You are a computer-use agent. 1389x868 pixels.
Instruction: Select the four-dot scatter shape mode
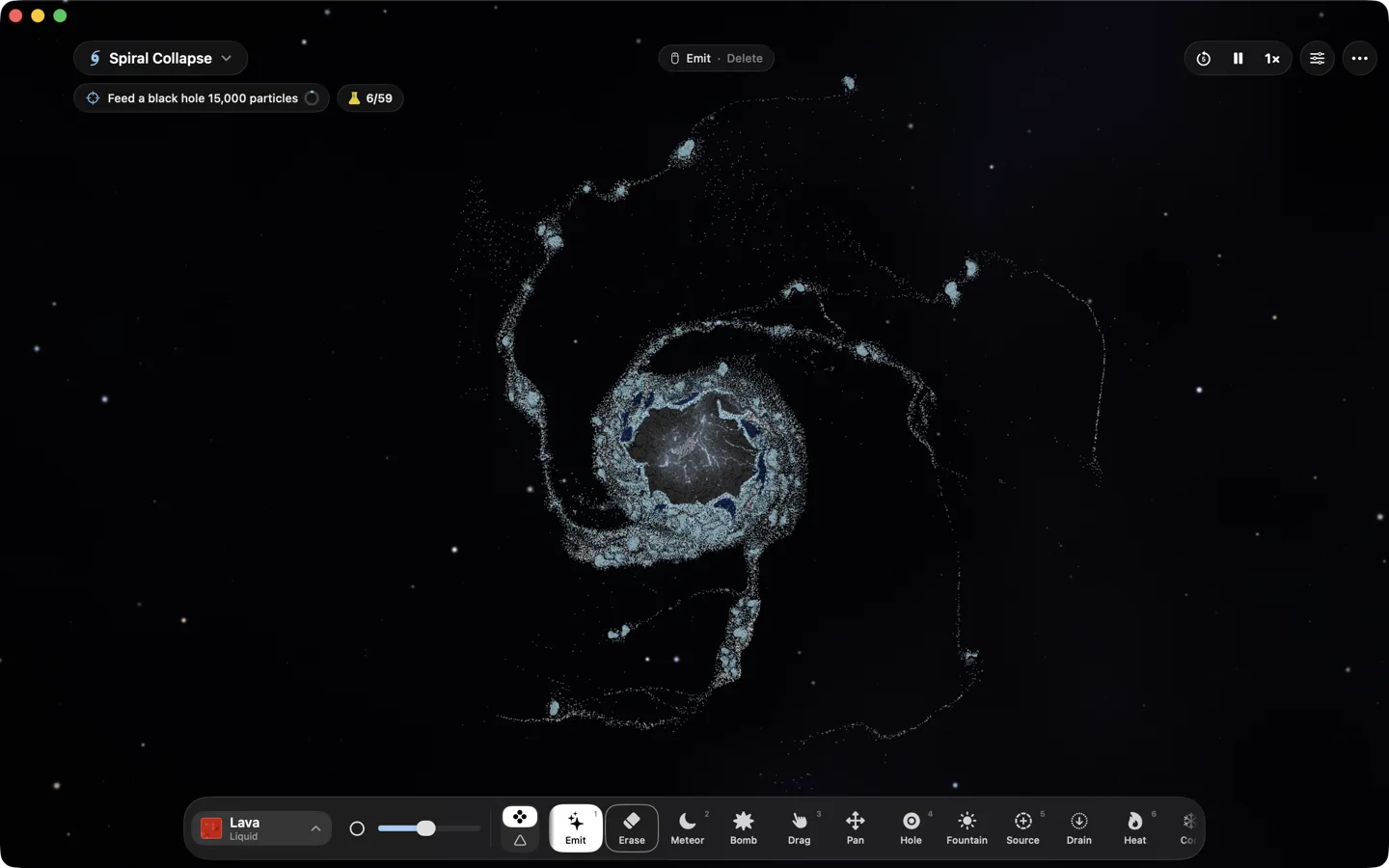coord(520,817)
